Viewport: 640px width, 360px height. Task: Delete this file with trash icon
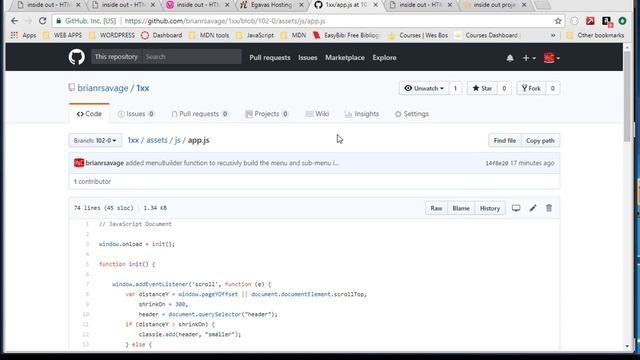click(549, 208)
